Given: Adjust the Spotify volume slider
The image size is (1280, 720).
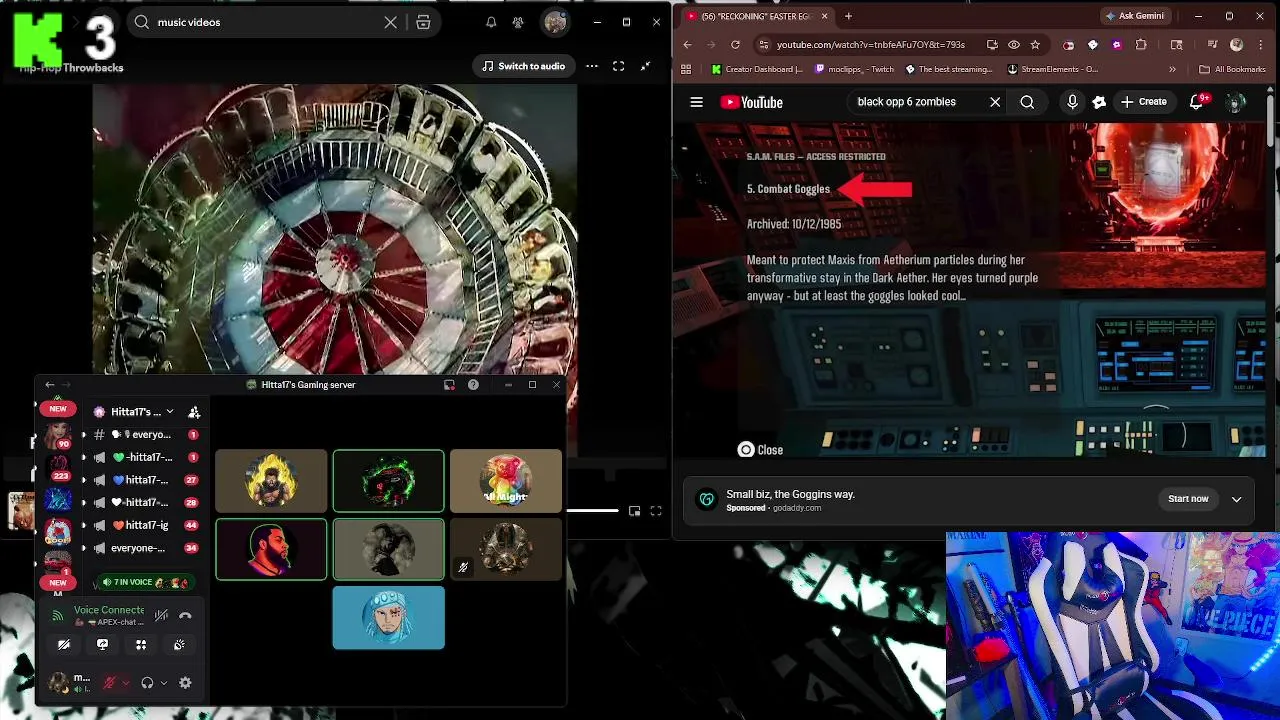Looking at the screenshot, I should click(592, 511).
